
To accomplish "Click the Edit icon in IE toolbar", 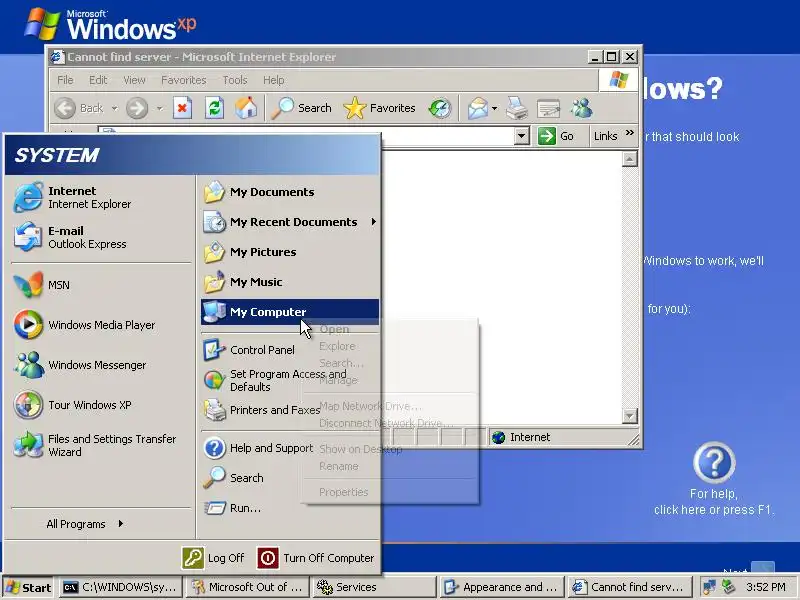I will 549,108.
